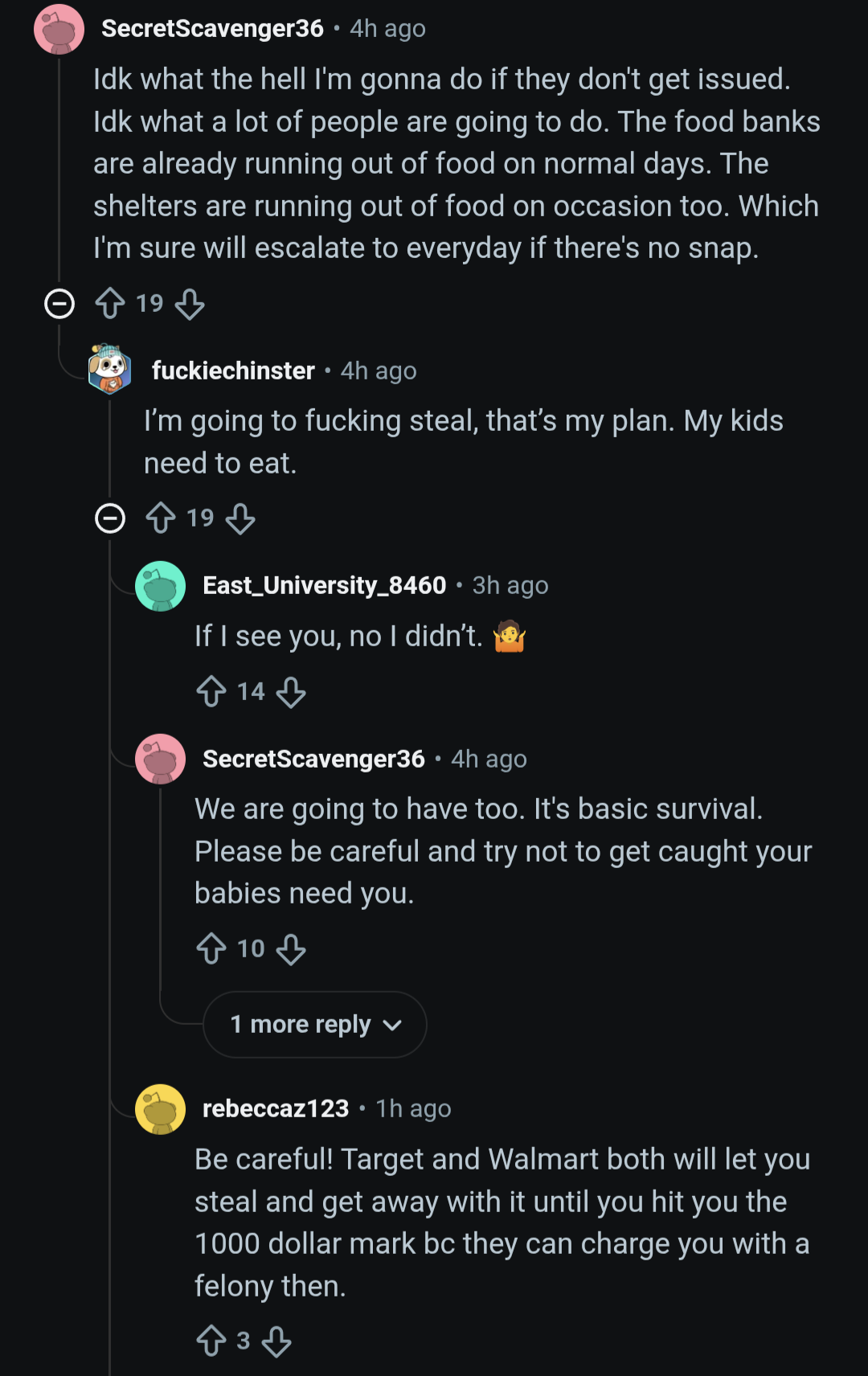Viewport: 868px width, 1376px height.
Task: Click the top SecretScavenger36 pink avatar
Action: click(x=59, y=29)
